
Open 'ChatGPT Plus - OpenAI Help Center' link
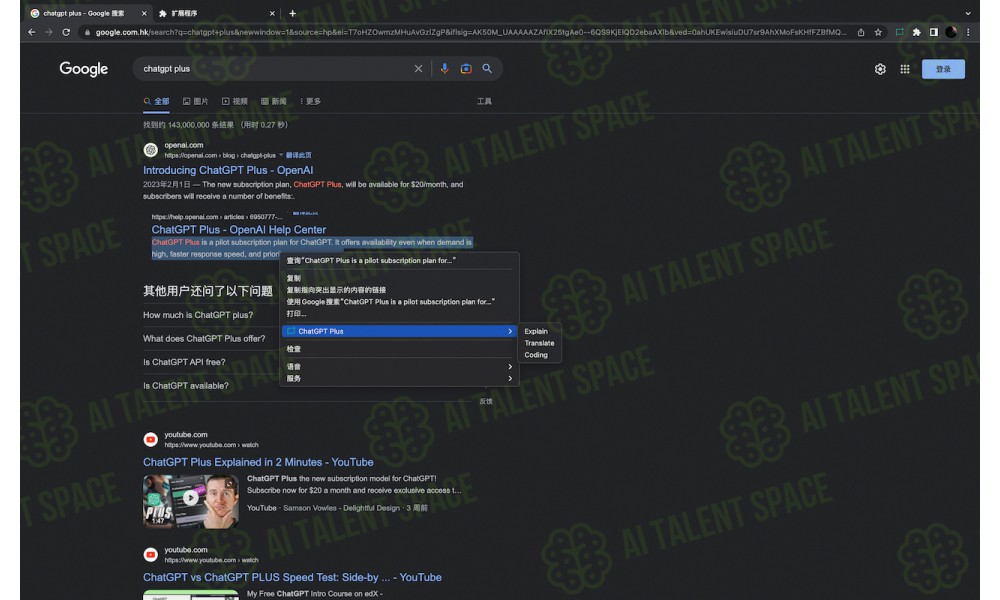coord(239,230)
